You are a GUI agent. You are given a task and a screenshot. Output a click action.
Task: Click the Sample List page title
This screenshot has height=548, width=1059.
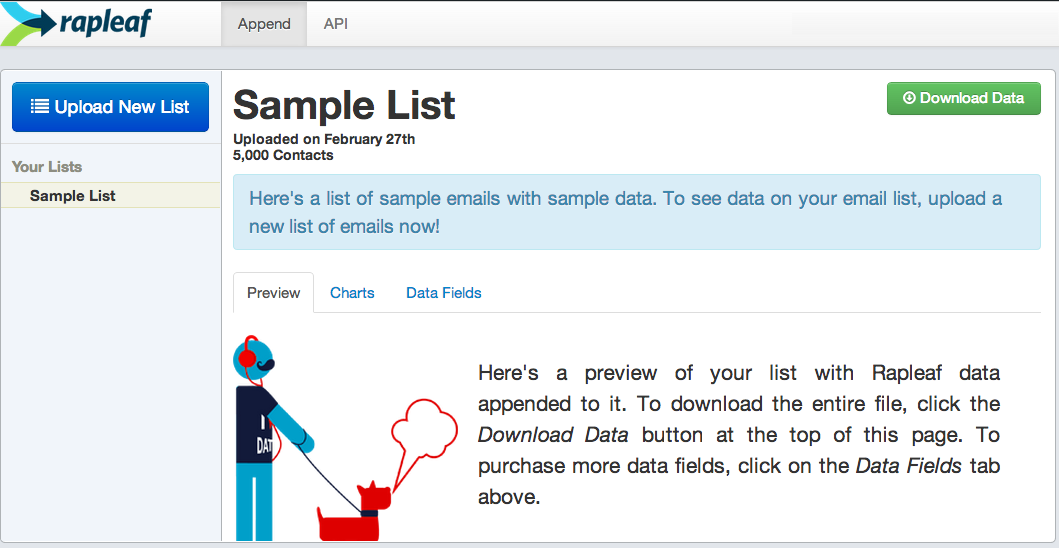[x=344, y=105]
